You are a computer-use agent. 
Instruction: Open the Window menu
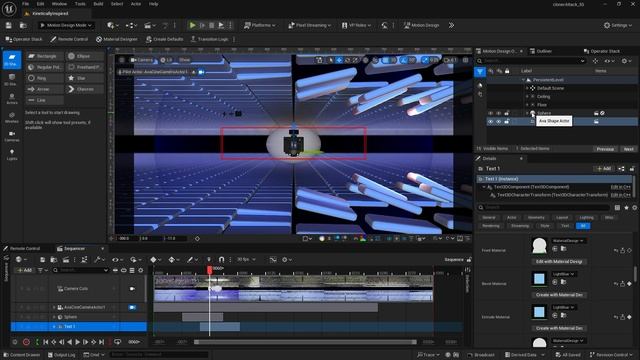[x=59, y=4]
